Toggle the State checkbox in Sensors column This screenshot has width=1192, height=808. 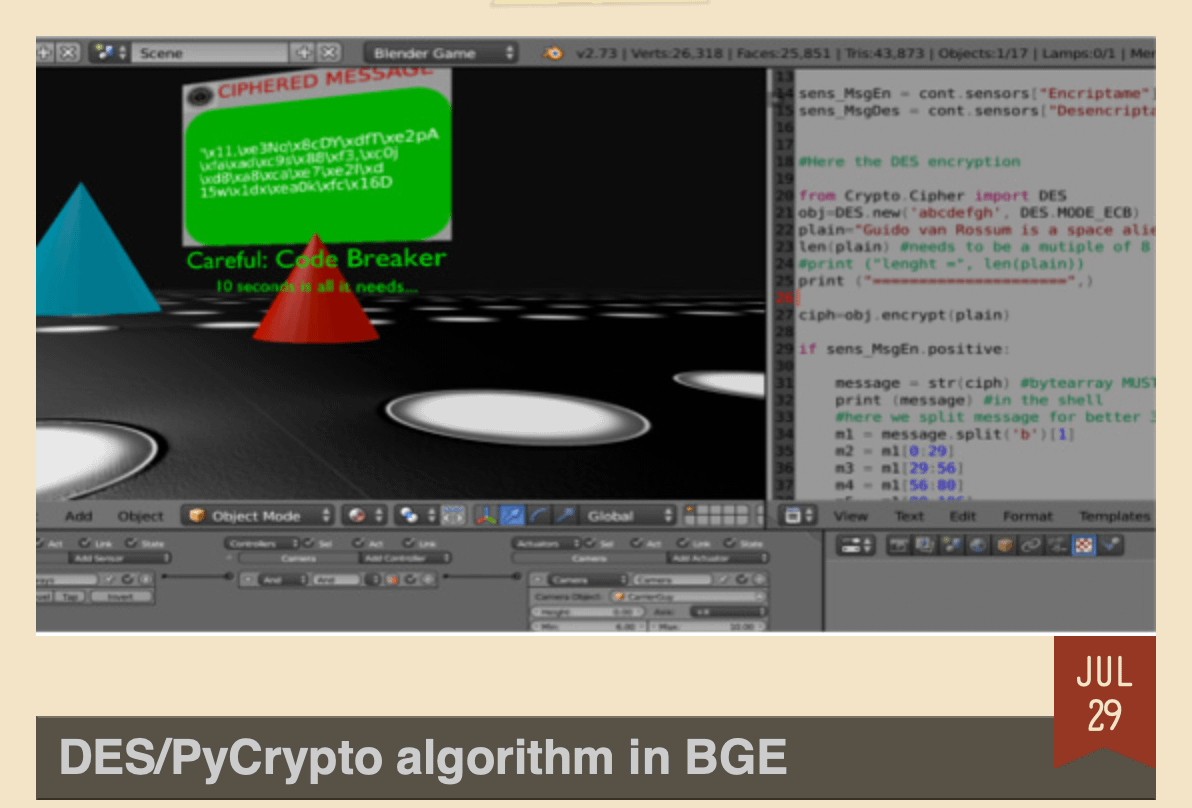pos(133,543)
